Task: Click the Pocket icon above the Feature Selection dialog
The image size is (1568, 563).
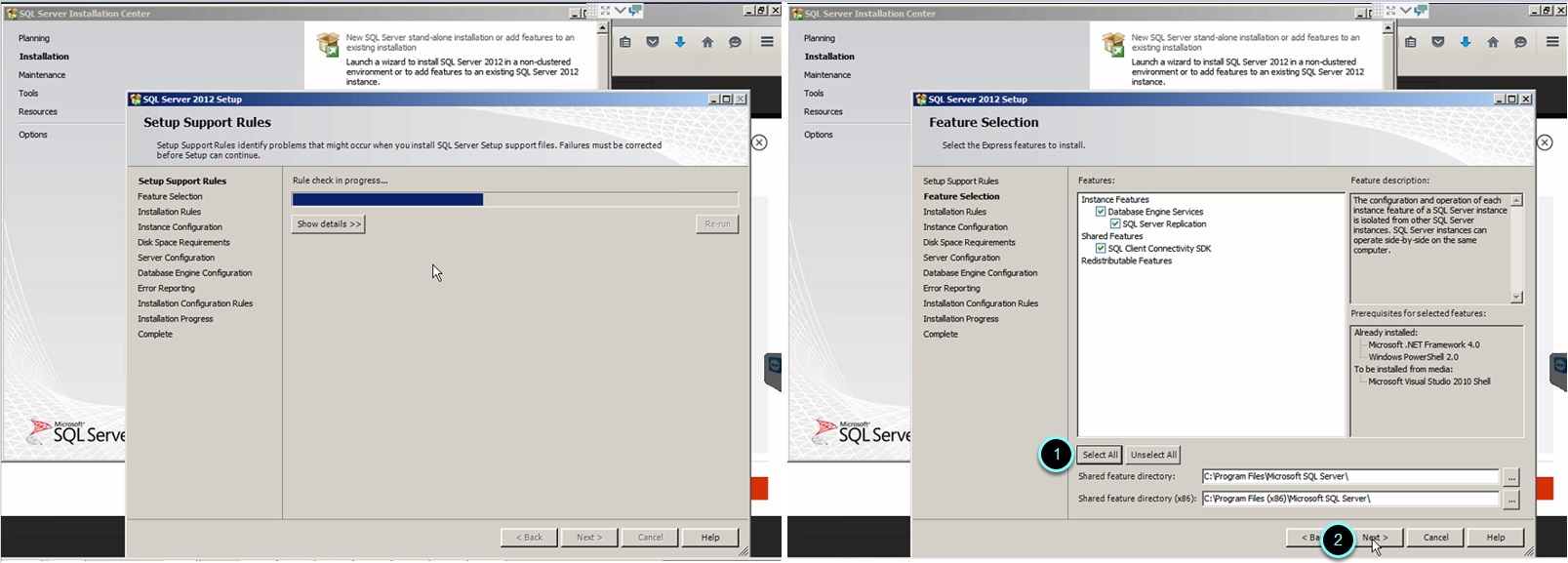Action: point(1438,42)
